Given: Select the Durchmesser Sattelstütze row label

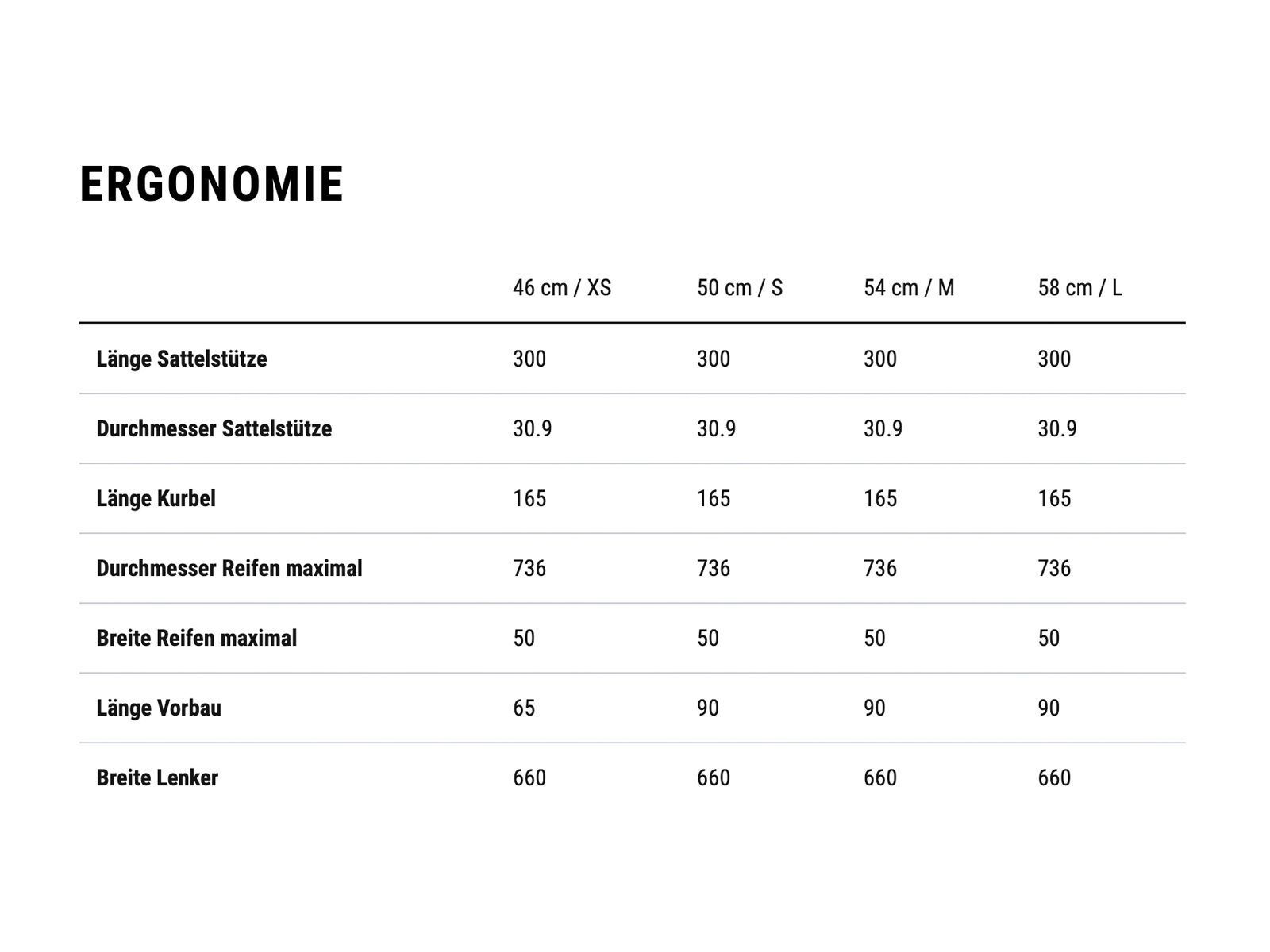Looking at the screenshot, I should pos(214,428).
